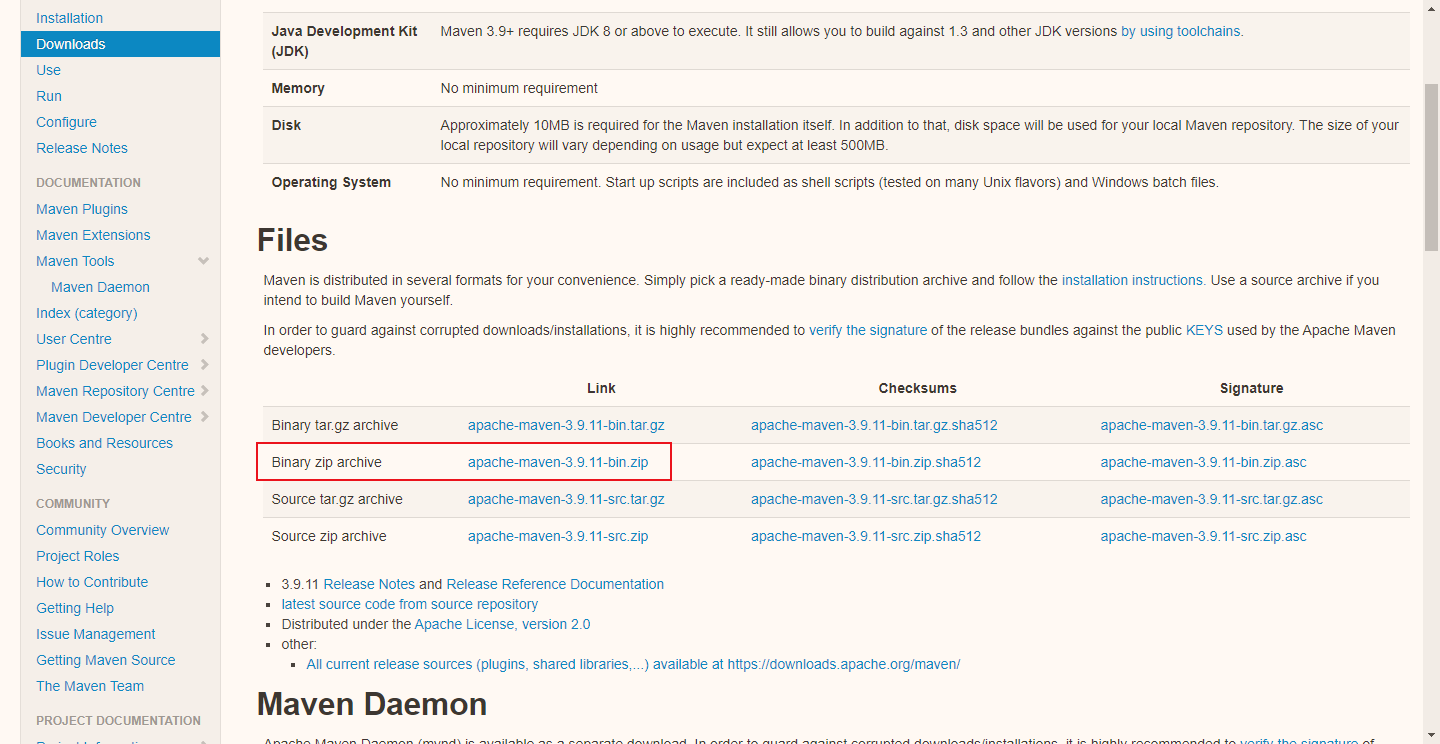This screenshot has width=1440, height=744.
Task: Expand the Maven Developer Centre arrow
Action: coord(204,417)
